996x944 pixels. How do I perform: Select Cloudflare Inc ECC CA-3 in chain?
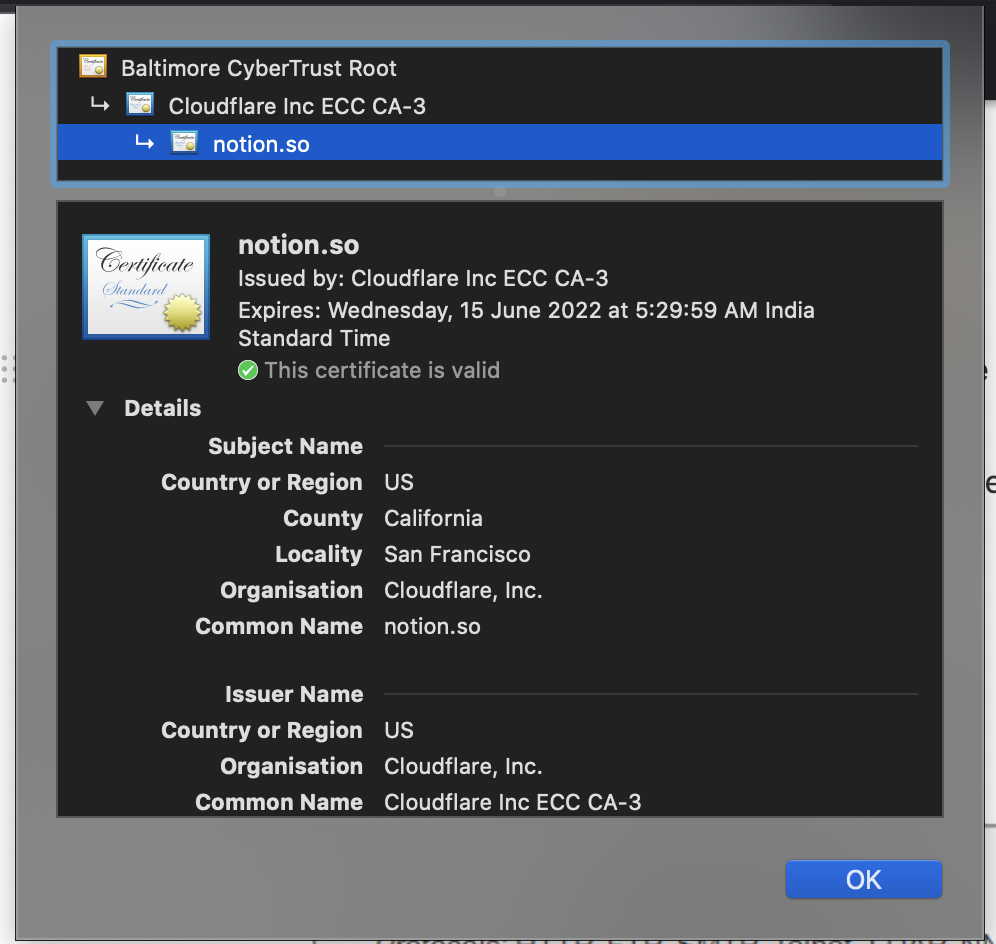(x=500, y=105)
